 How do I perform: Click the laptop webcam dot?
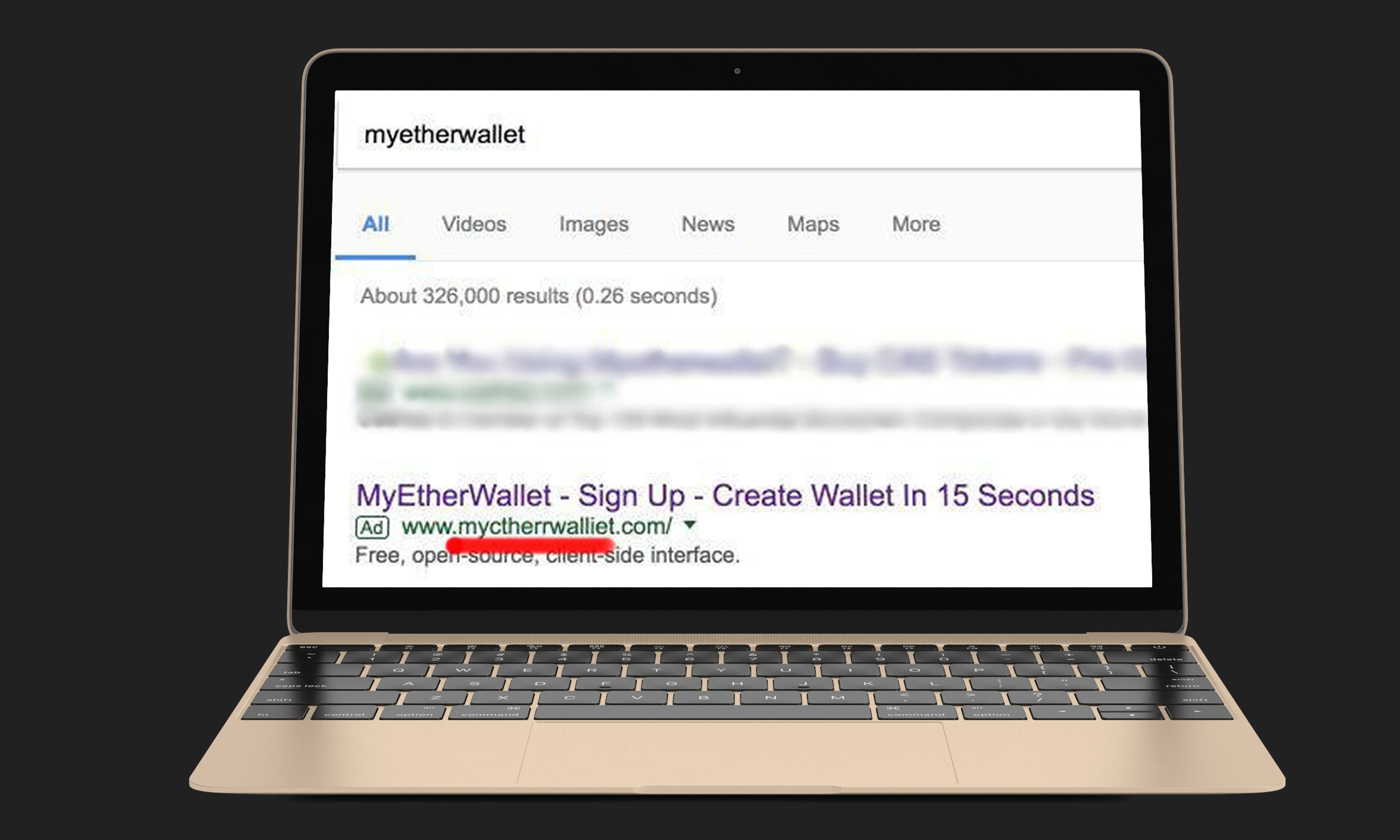pos(737,71)
